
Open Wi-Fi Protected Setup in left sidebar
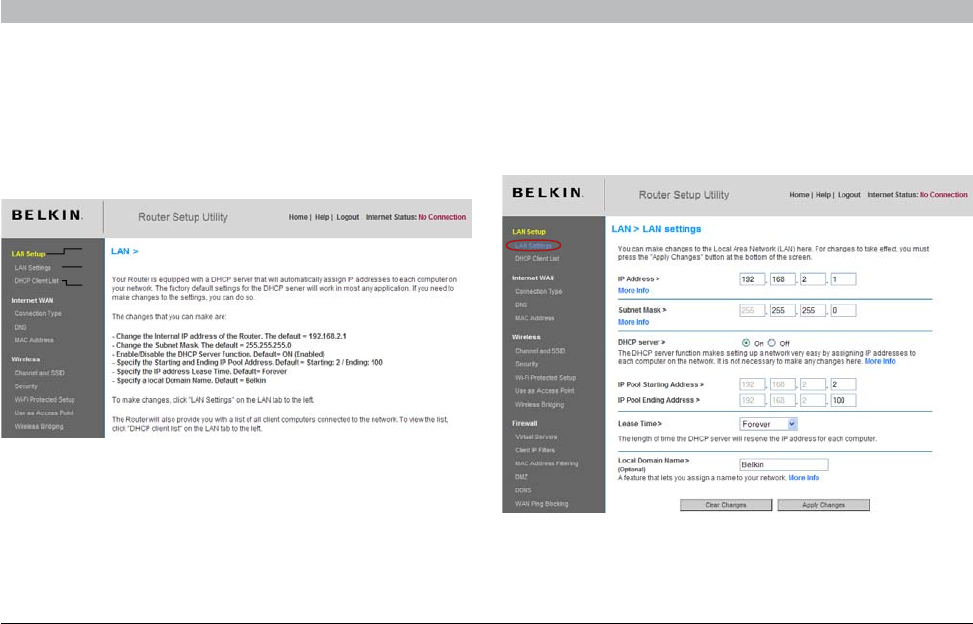point(45,400)
